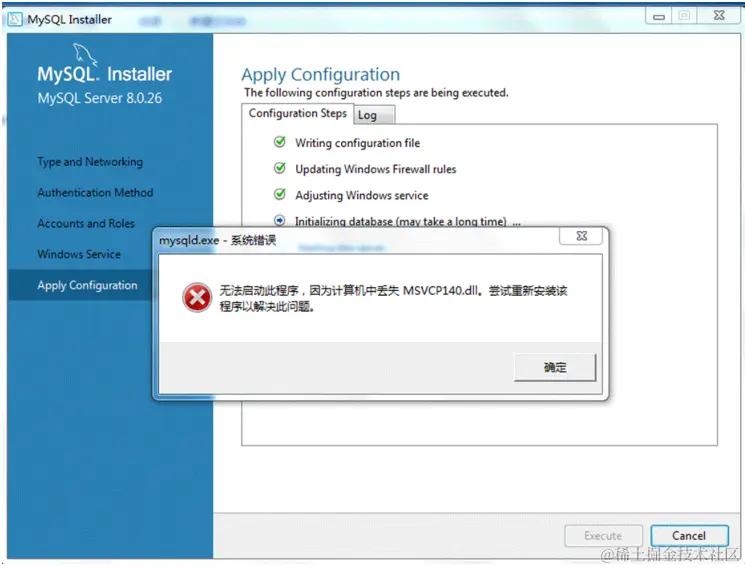Screen dimensions: 745x569
Task: Click the 'Initializing database' step text
Action: click(408, 221)
